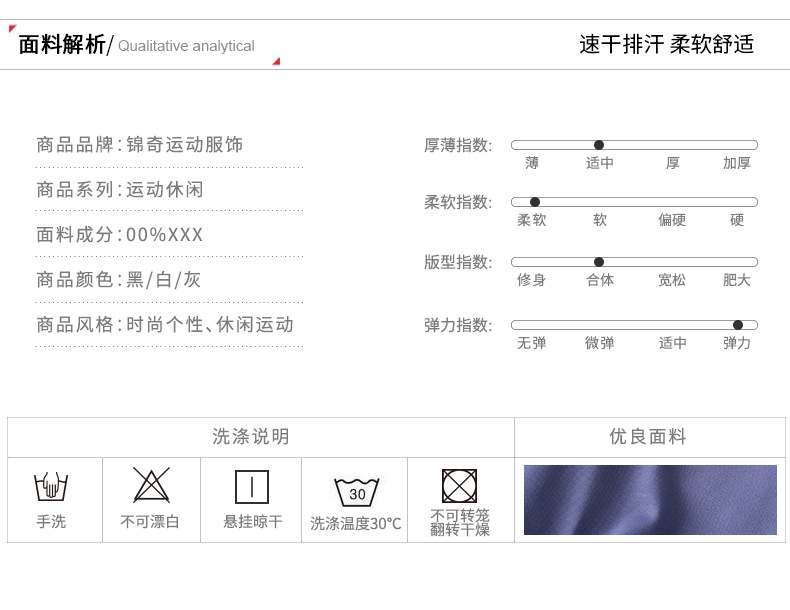The image size is (790, 610).
Task: Click the 偏硬 softness scale label
Action: (x=672, y=220)
